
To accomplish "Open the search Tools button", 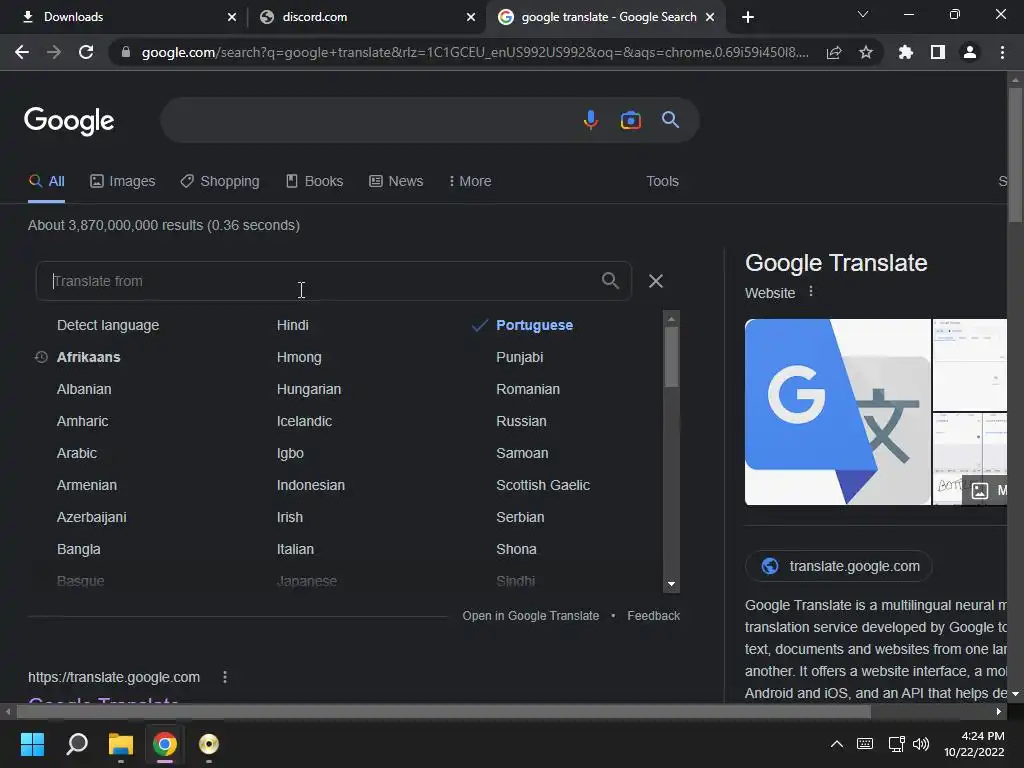I will (662, 182).
